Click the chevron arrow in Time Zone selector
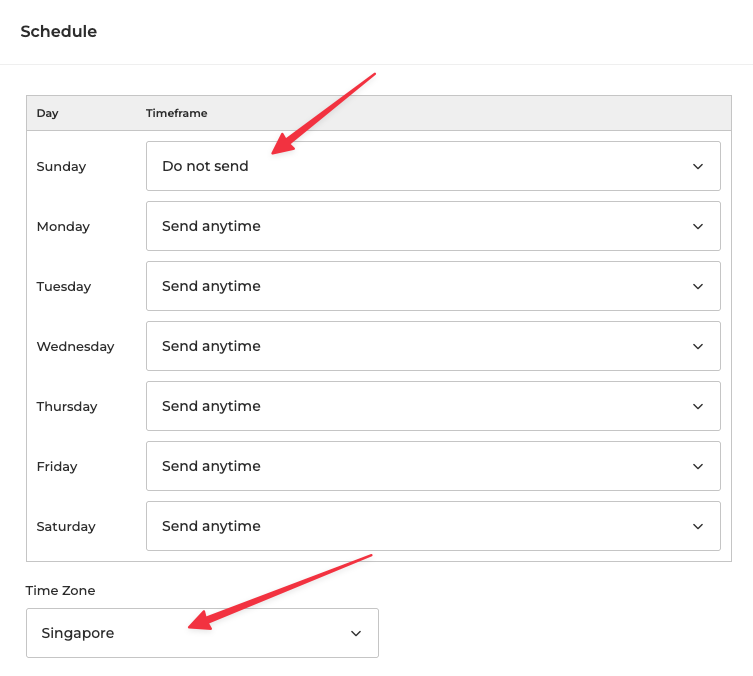753x676 pixels. tap(356, 633)
